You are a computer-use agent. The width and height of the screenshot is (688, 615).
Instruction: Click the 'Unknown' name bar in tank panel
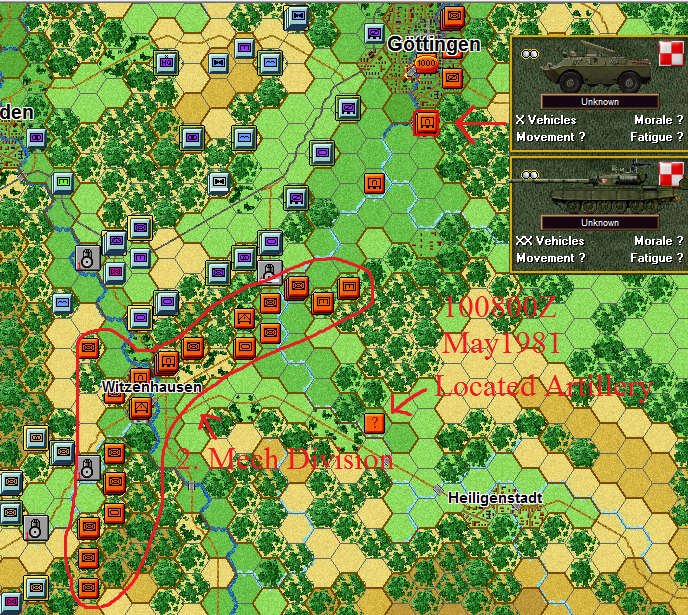click(599, 223)
